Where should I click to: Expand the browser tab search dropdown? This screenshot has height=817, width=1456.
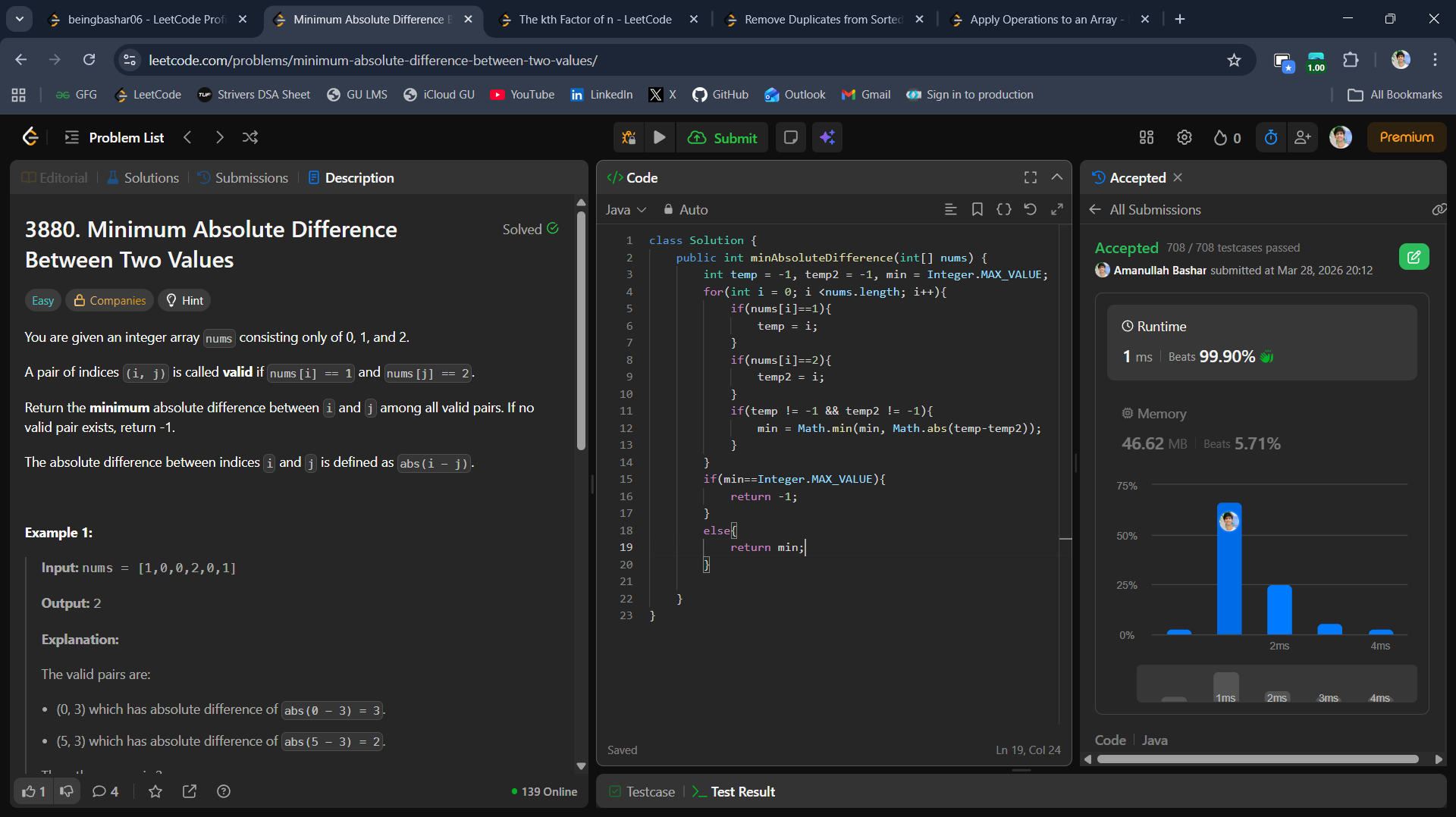coord(20,19)
